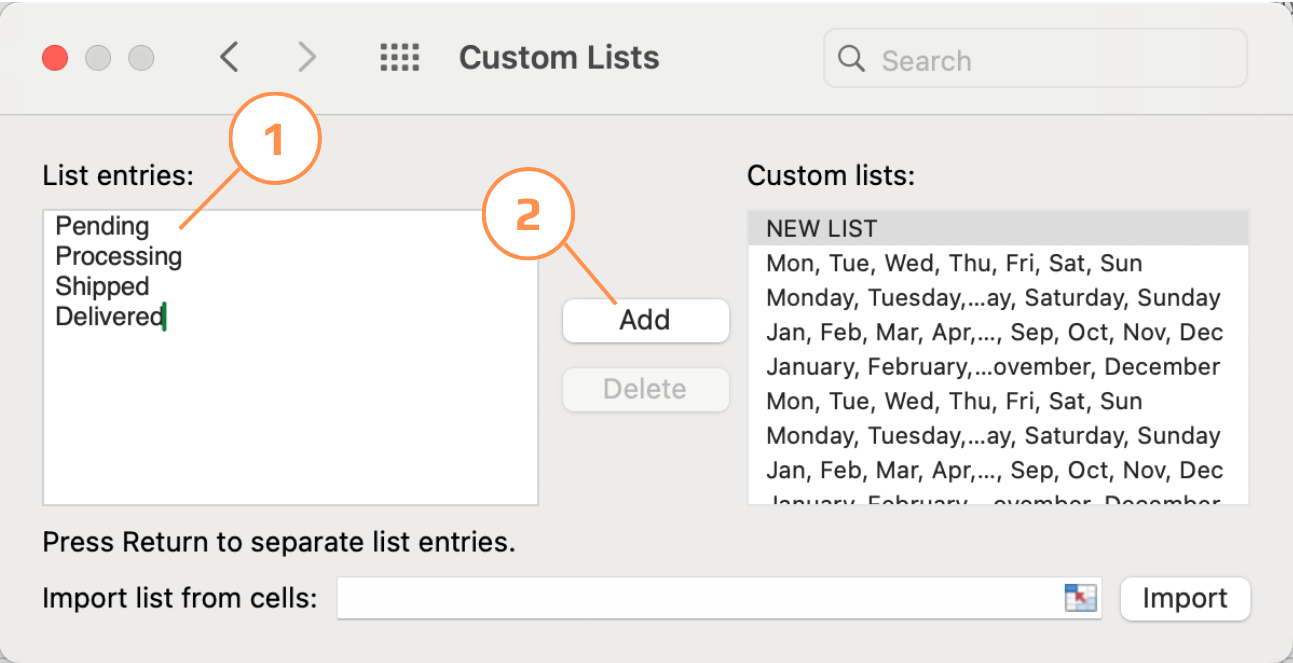
Task: Click the Import list from cells field
Action: pyautogui.click(x=700, y=598)
